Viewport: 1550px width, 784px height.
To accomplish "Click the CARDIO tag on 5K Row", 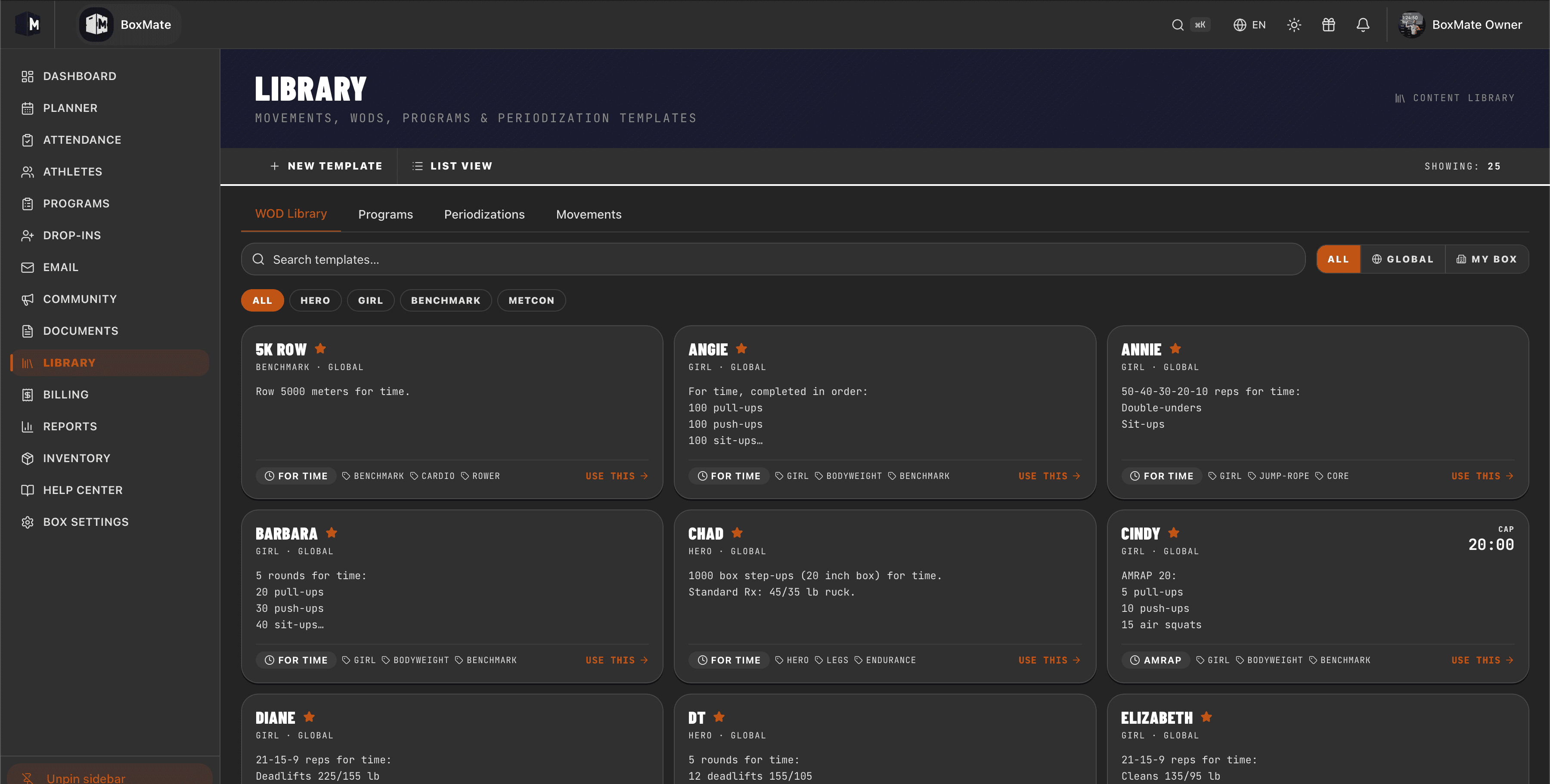I will pos(432,476).
